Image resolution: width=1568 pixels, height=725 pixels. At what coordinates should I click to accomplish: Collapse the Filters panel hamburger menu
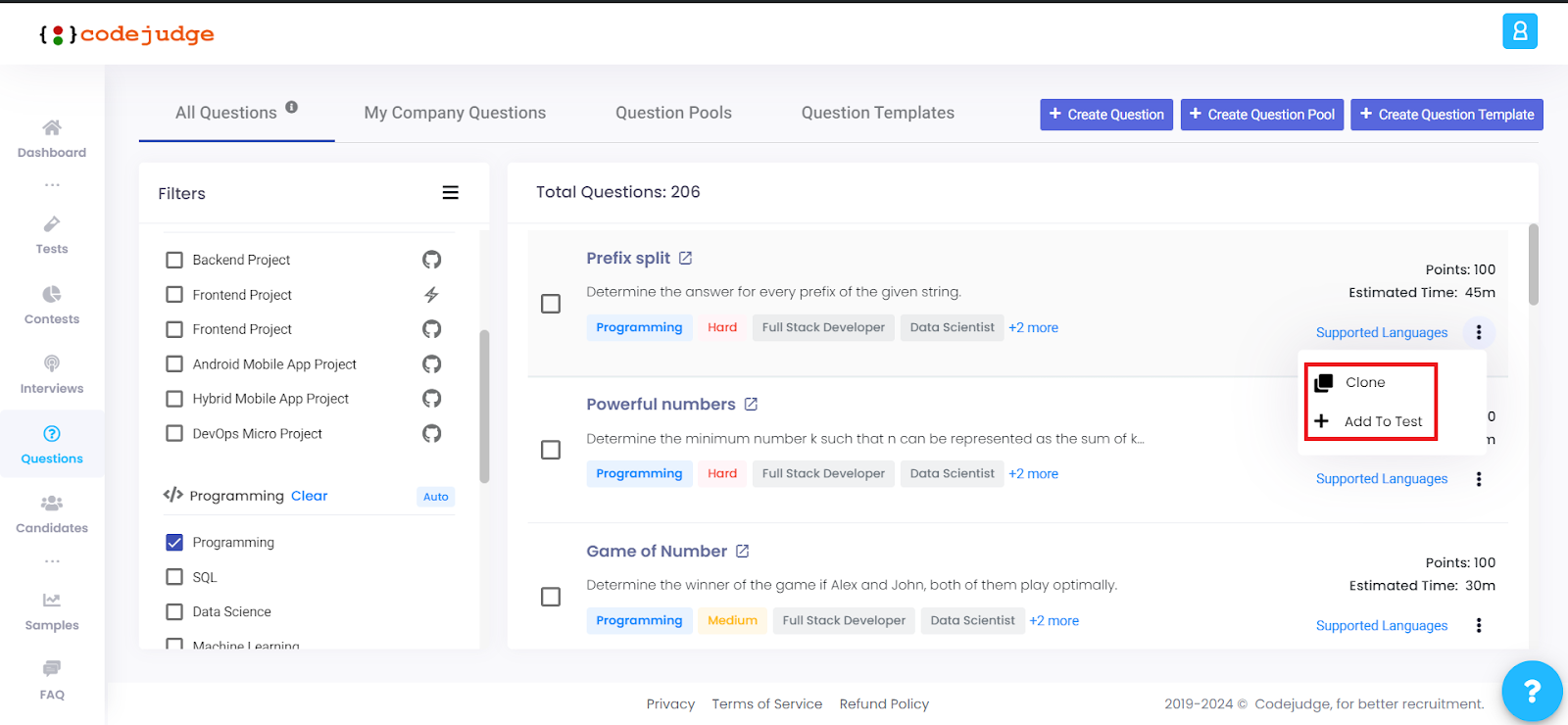tap(451, 193)
